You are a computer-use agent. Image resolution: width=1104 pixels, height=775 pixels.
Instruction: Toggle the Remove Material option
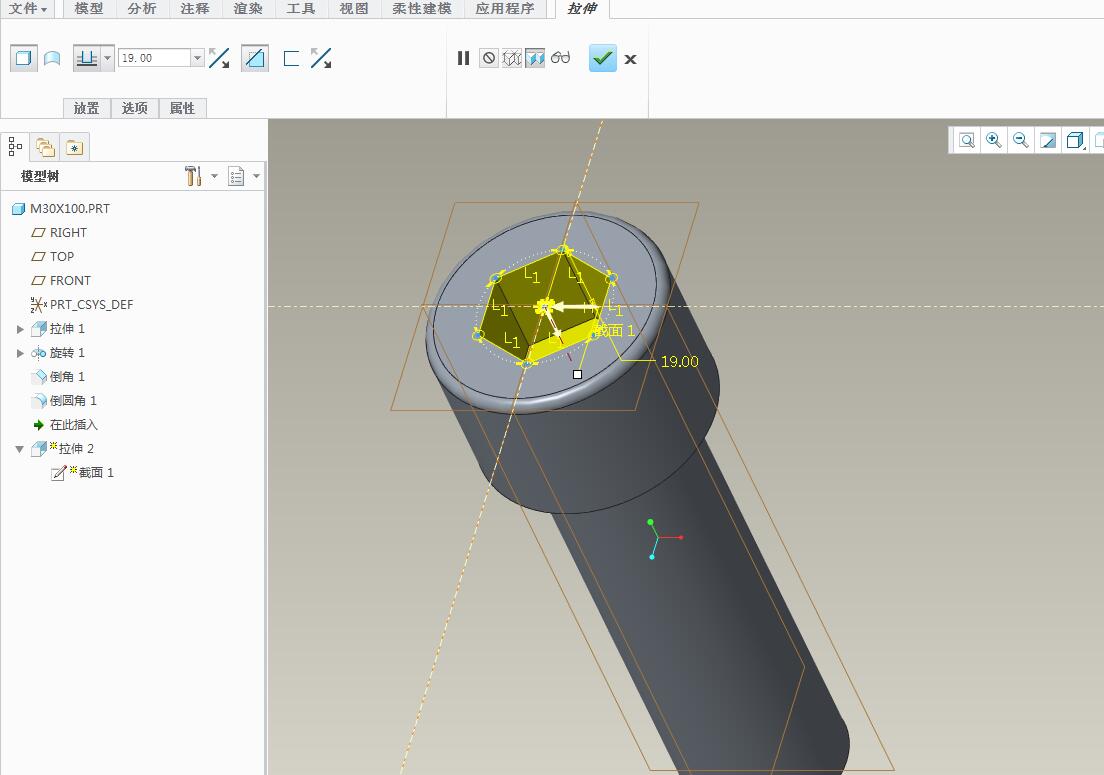255,58
